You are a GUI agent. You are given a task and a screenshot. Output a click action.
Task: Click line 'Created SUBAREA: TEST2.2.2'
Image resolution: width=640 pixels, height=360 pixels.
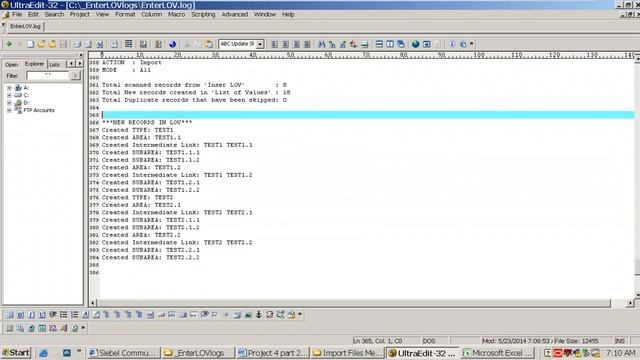pos(151,258)
